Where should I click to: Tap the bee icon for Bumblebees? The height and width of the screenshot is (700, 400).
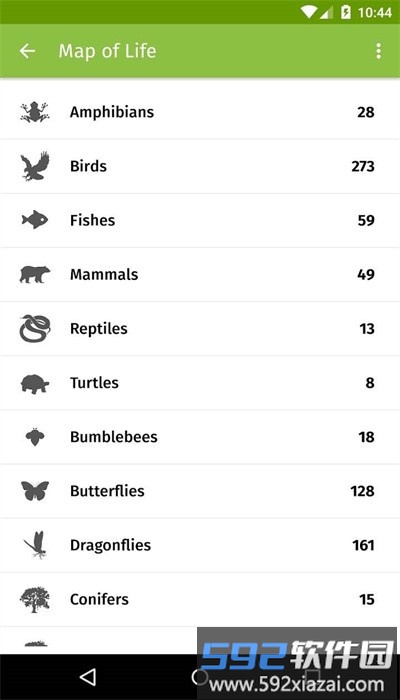tap(35, 437)
